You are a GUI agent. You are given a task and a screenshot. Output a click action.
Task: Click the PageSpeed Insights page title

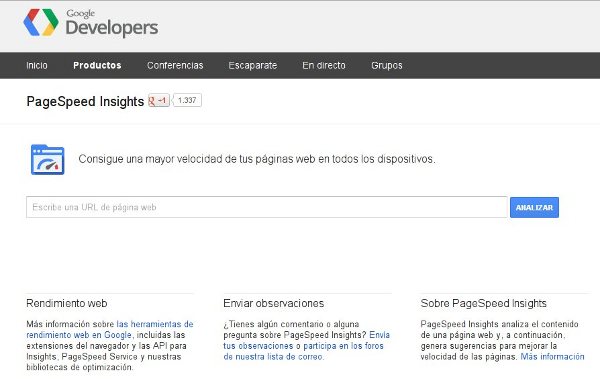point(85,101)
